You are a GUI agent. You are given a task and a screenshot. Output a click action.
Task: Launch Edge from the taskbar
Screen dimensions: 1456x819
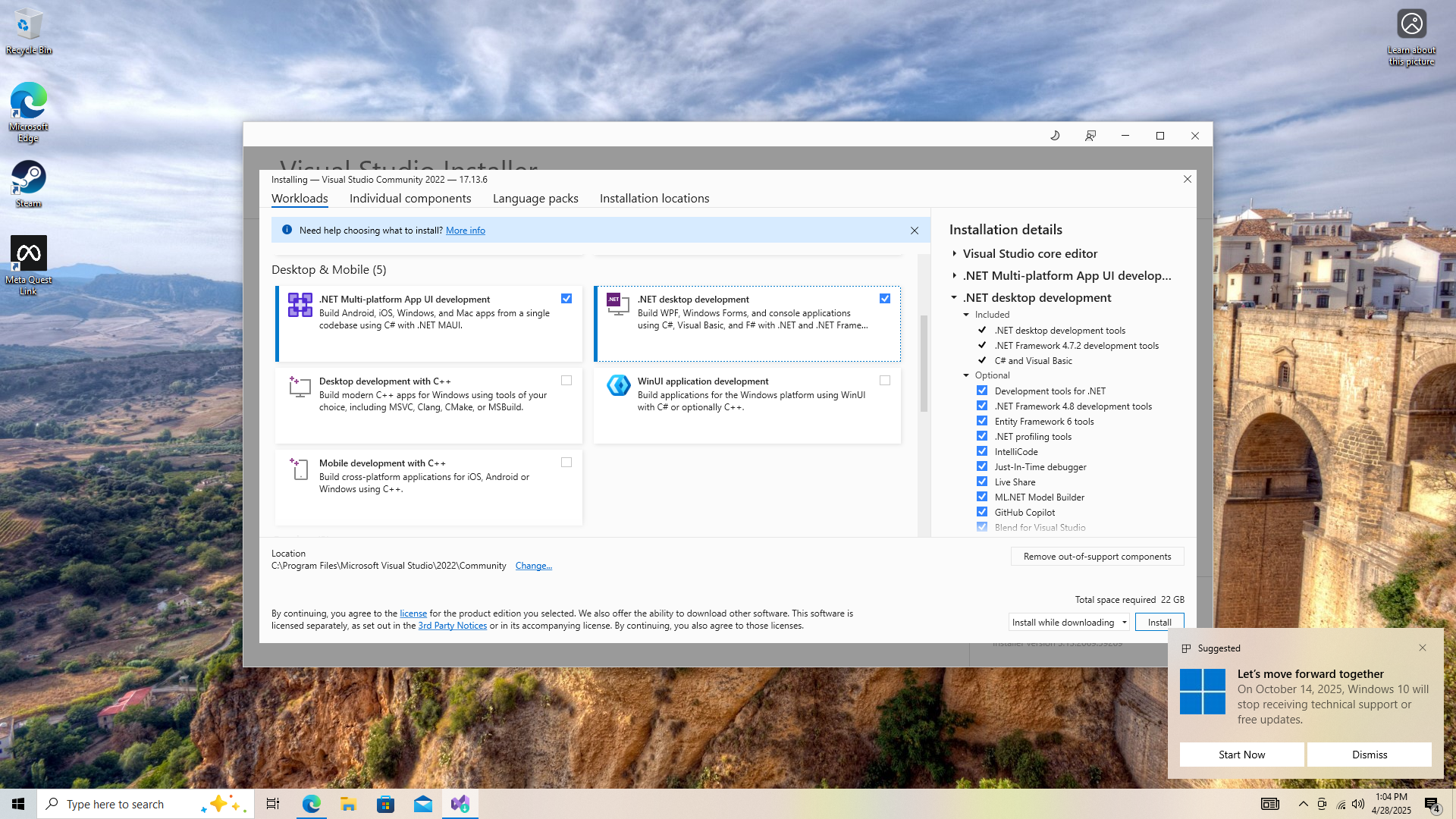(311, 804)
